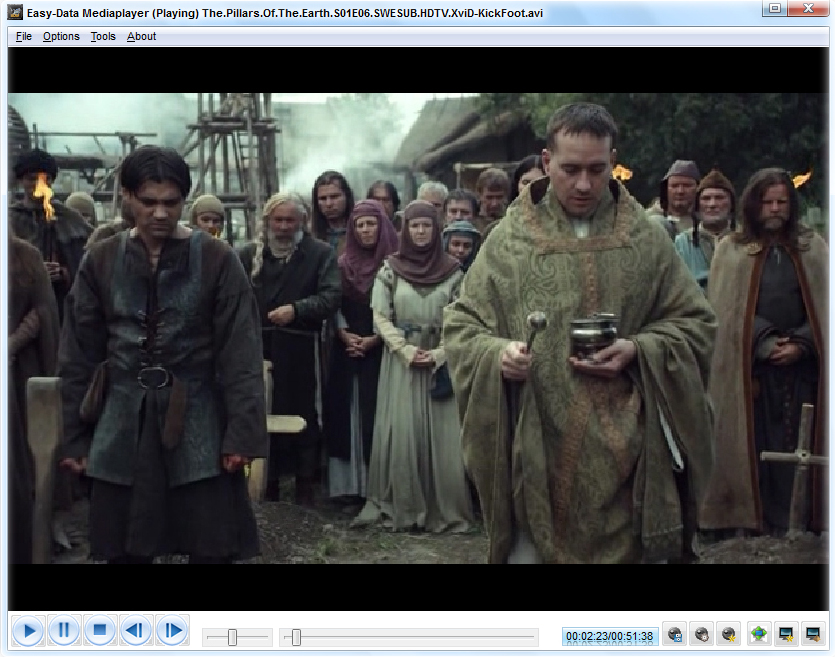This screenshot has height=657, width=835.
Task: Click the volume slider handle
Action: pos(232,637)
